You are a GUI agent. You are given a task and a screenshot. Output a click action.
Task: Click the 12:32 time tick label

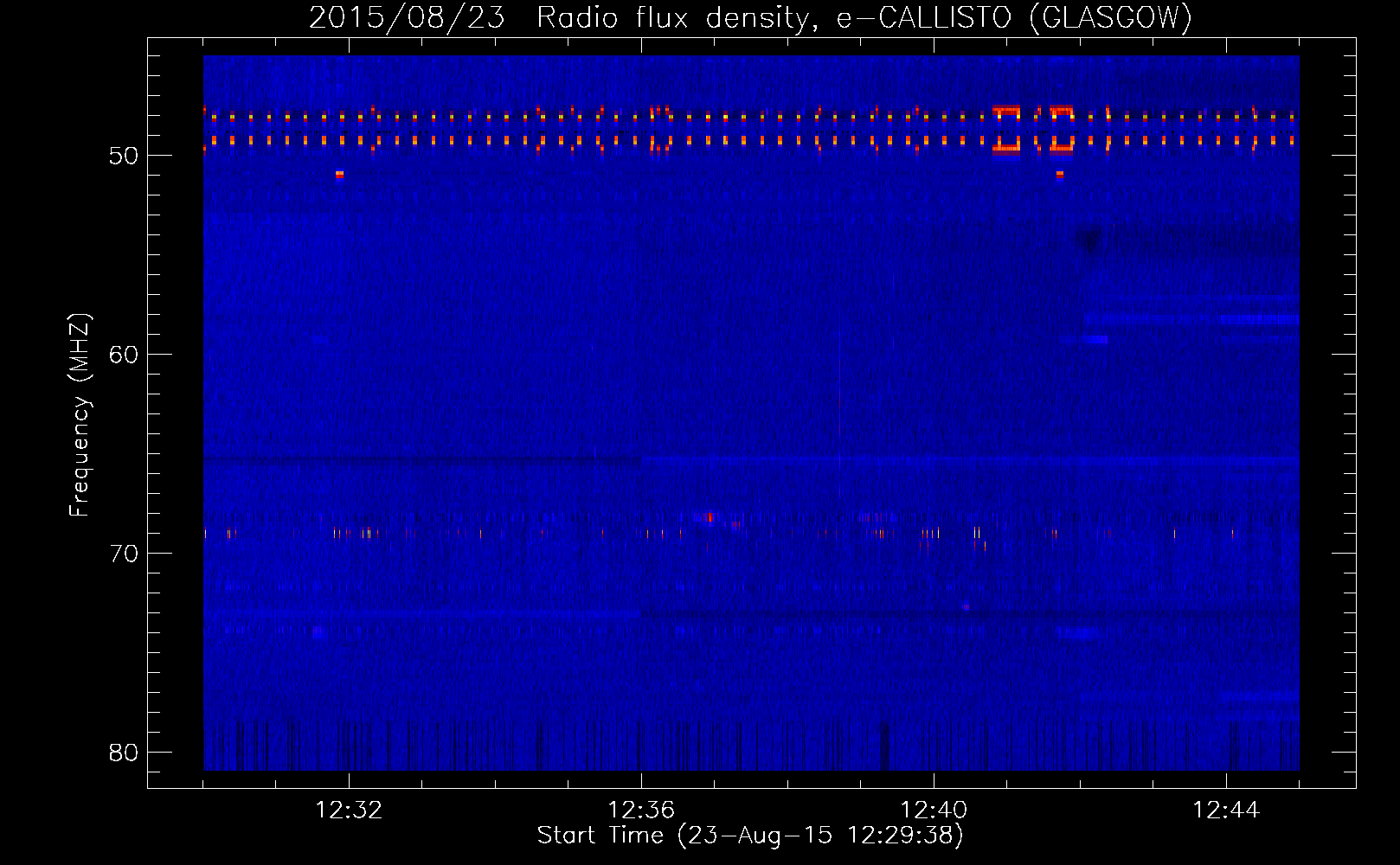[349, 811]
